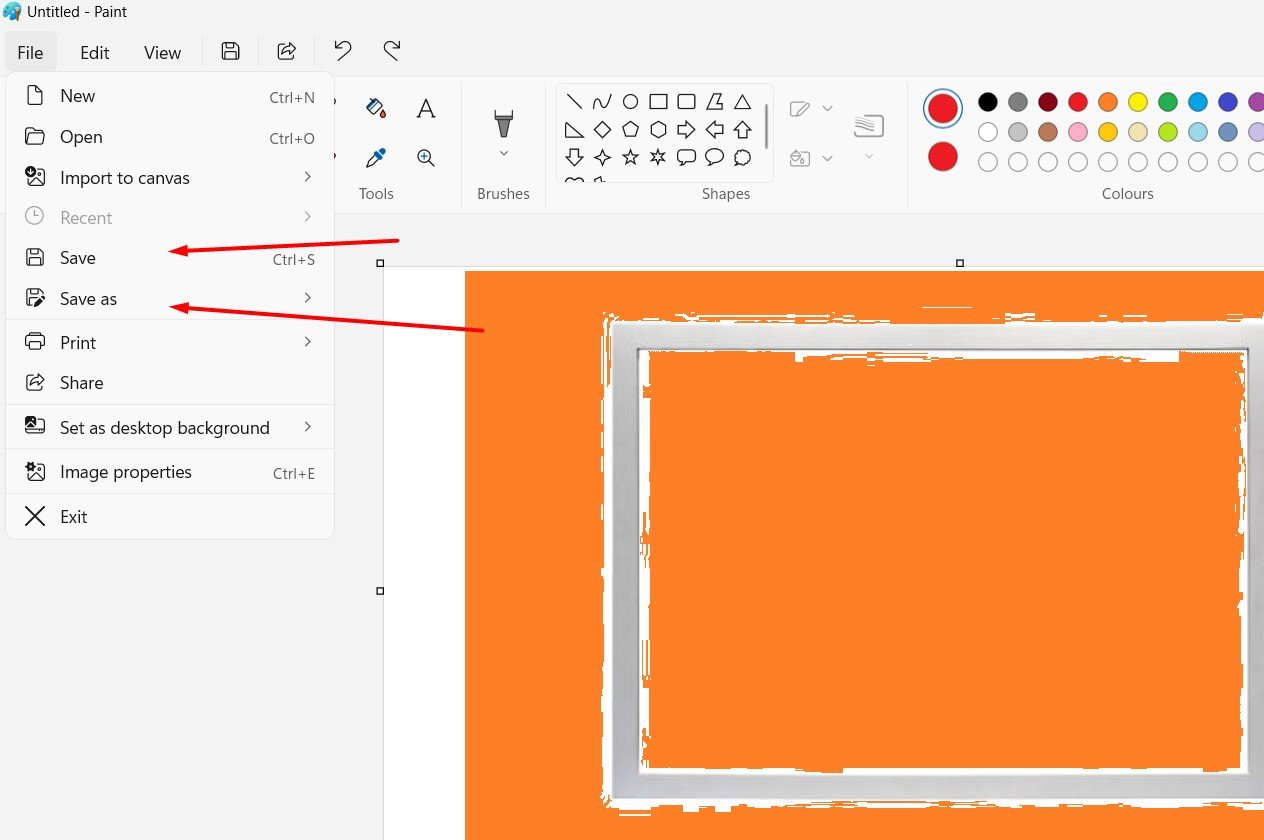
Task: Pick the lime green colour swatch
Action: click(1168, 131)
